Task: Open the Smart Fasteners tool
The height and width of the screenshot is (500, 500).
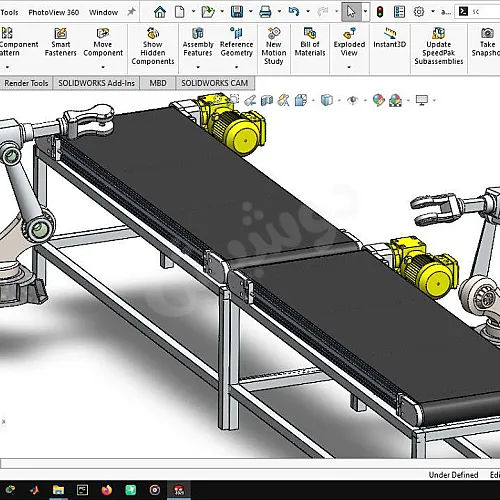Action: point(61,42)
